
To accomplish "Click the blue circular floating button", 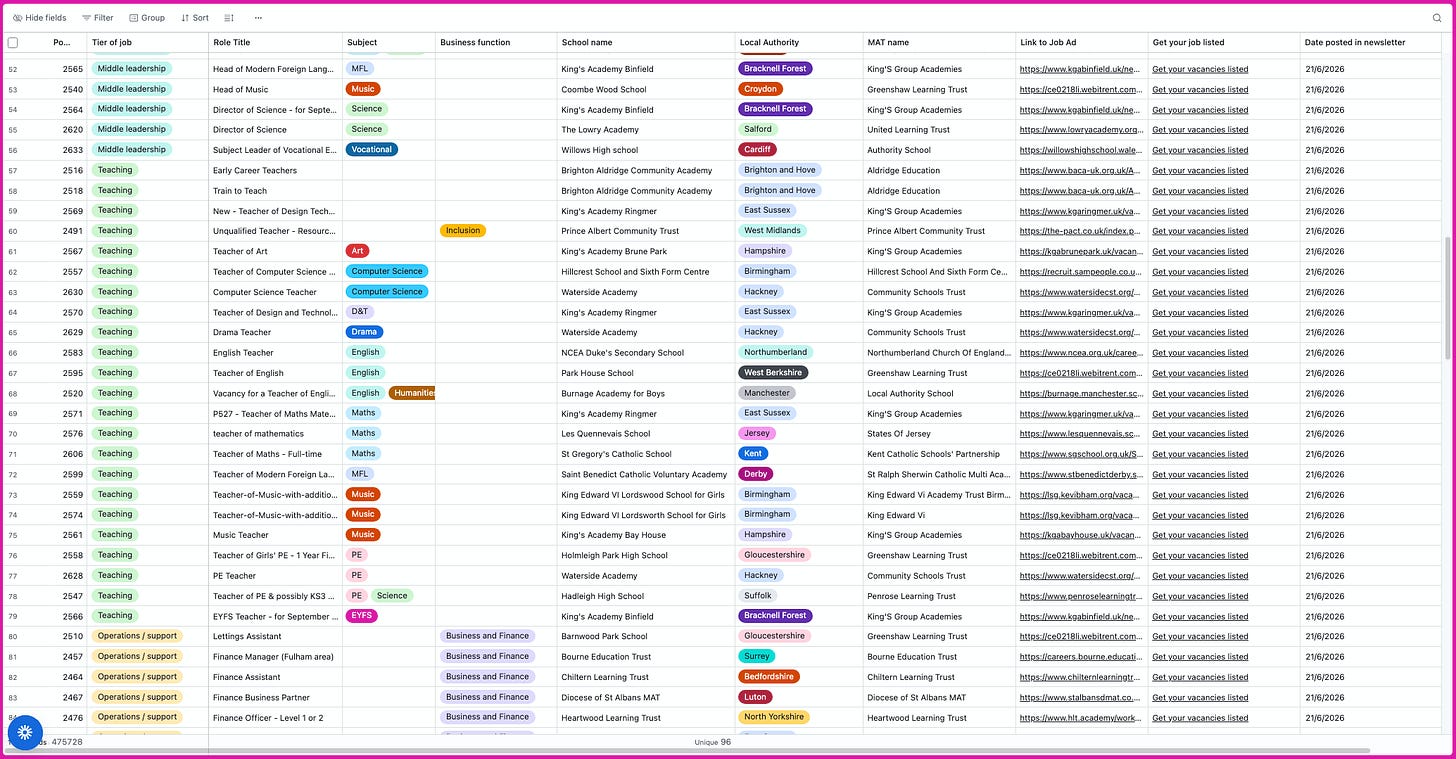I will pos(25,733).
